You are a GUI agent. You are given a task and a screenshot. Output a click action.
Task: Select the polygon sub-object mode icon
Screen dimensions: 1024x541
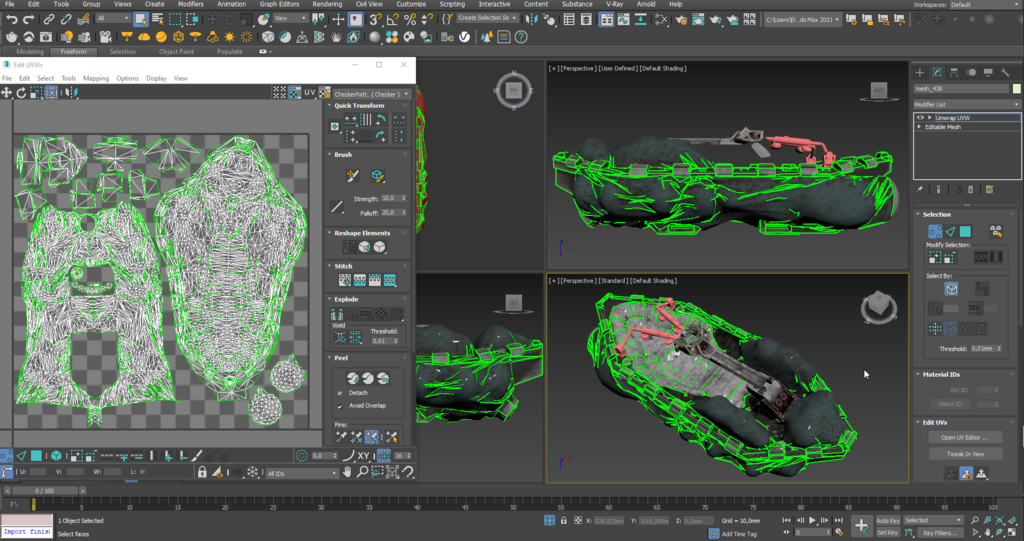point(965,231)
